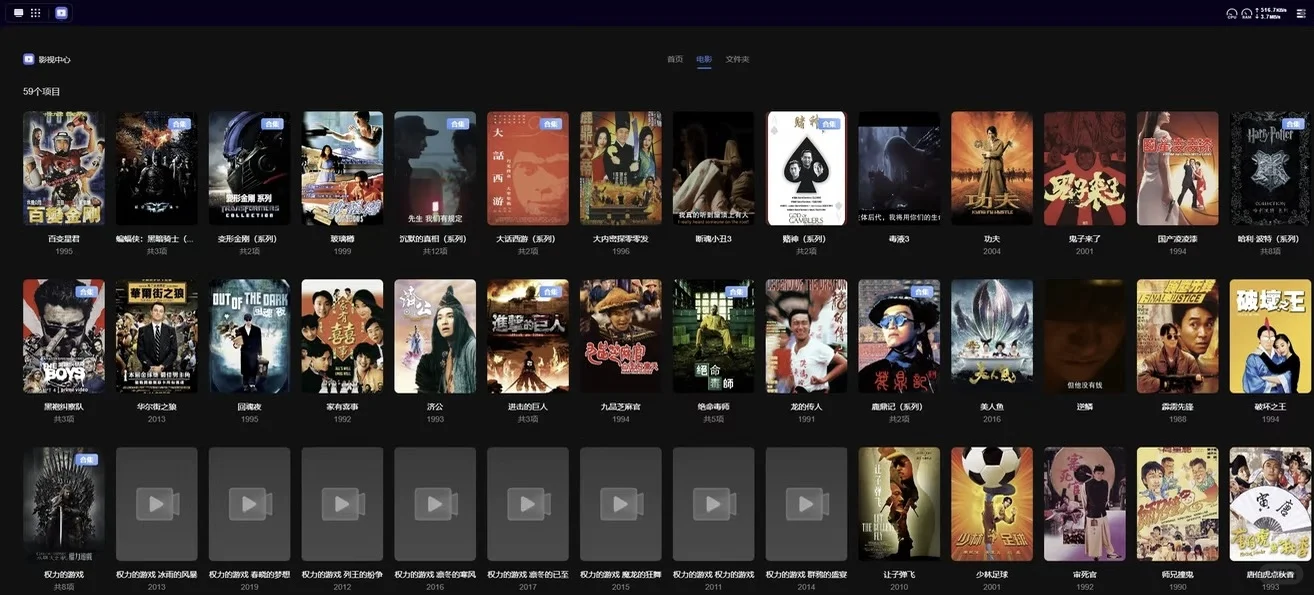Click 合集 badge on 鹿鼎记 poster

click(x=922, y=292)
